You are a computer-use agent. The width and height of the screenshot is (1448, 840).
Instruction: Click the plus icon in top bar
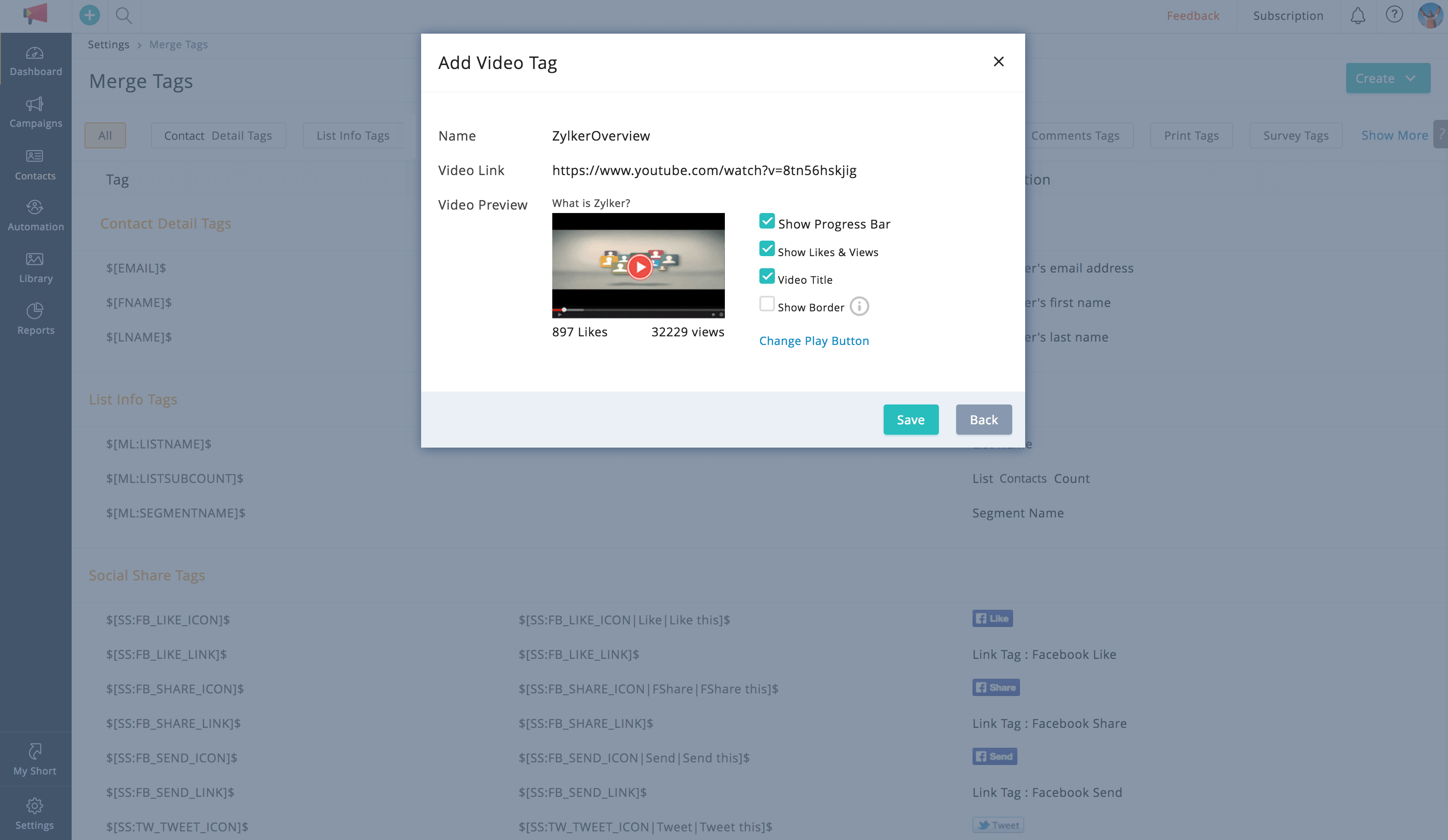[x=89, y=15]
